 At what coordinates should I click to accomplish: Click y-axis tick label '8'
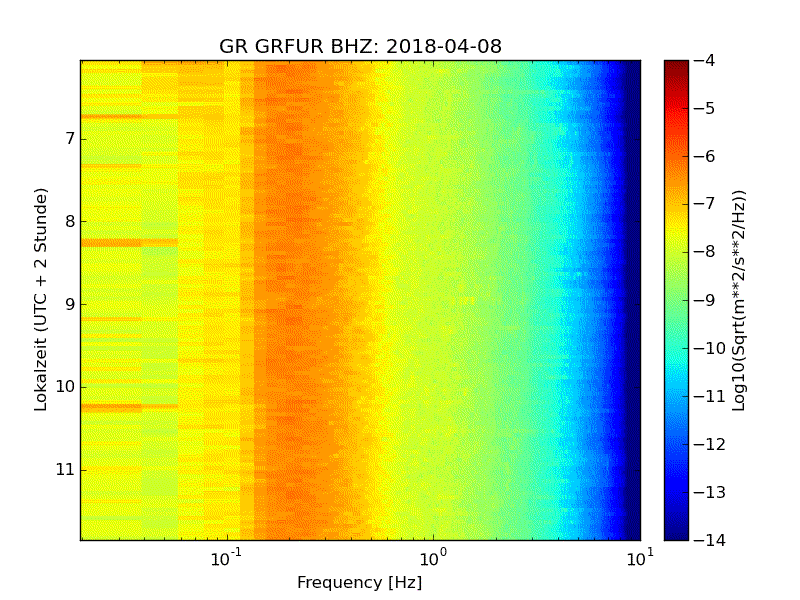click(70, 221)
